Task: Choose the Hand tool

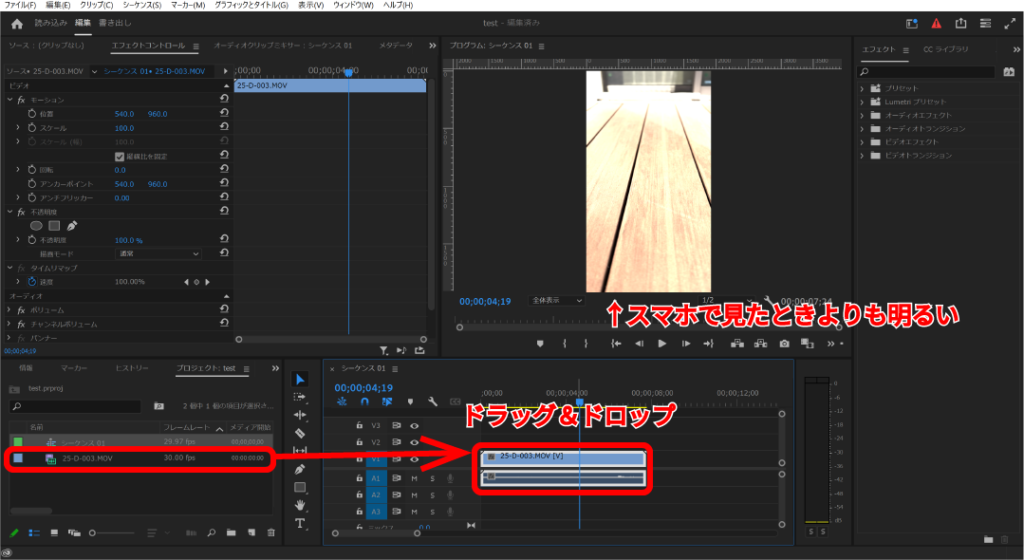Action: click(300, 505)
